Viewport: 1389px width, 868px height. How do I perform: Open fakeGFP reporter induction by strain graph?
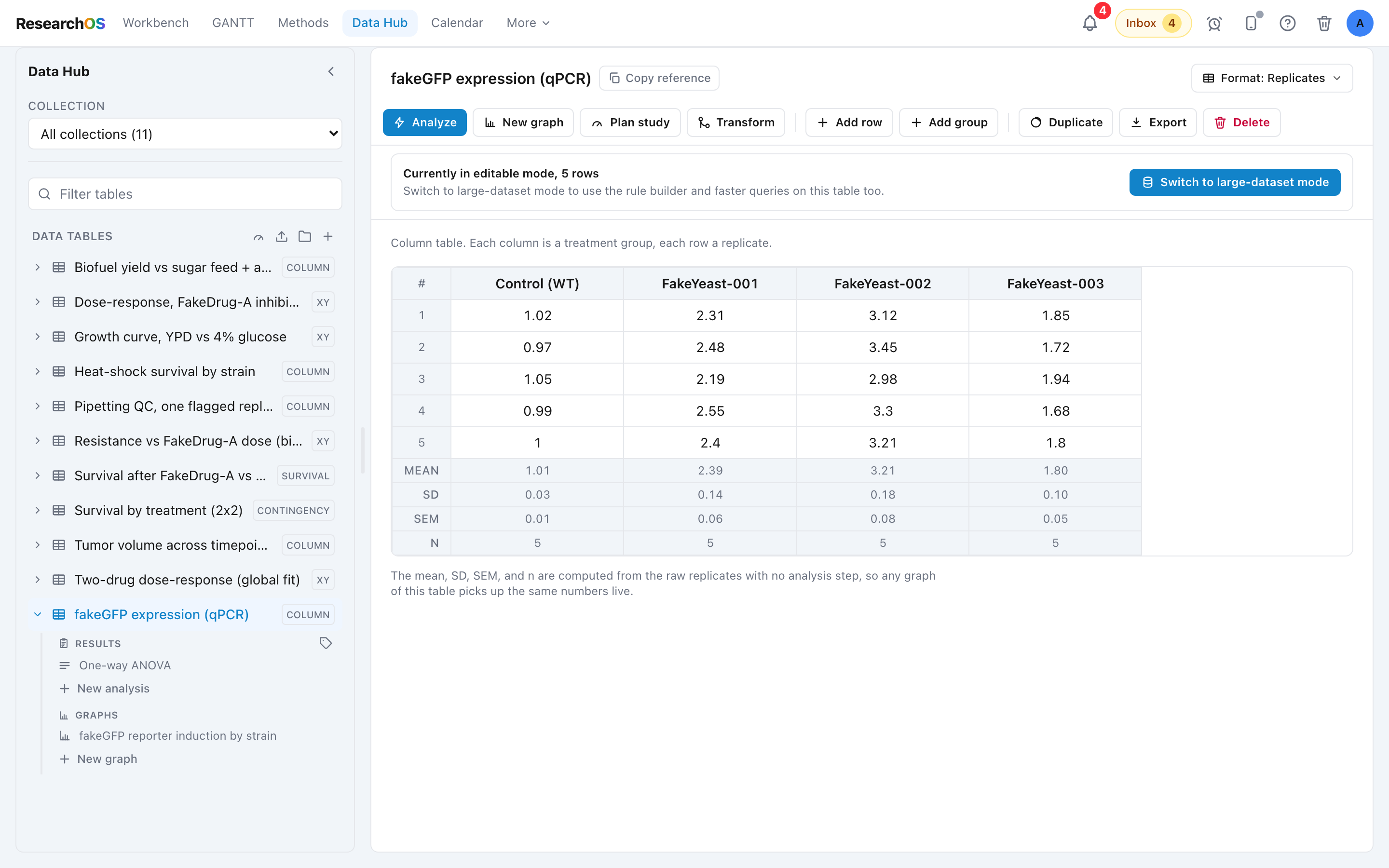click(x=177, y=736)
